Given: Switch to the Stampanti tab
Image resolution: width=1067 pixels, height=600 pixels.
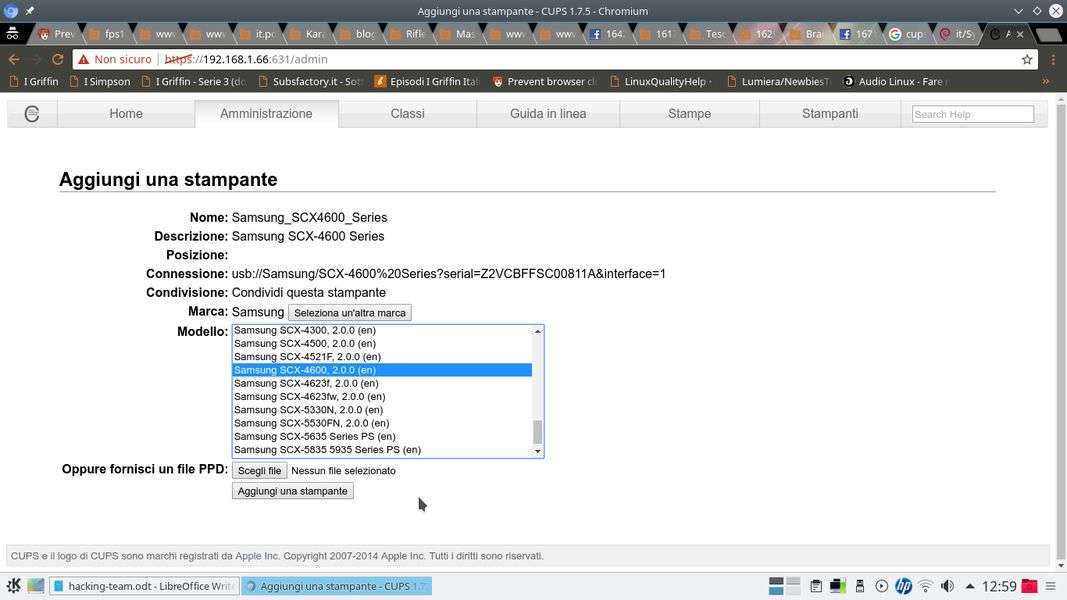Looking at the screenshot, I should 830,114.
